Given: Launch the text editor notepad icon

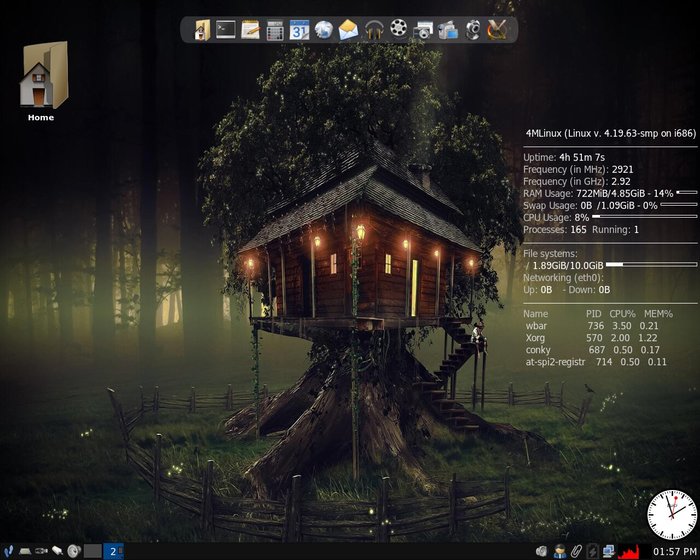Looking at the screenshot, I should [x=251, y=30].
